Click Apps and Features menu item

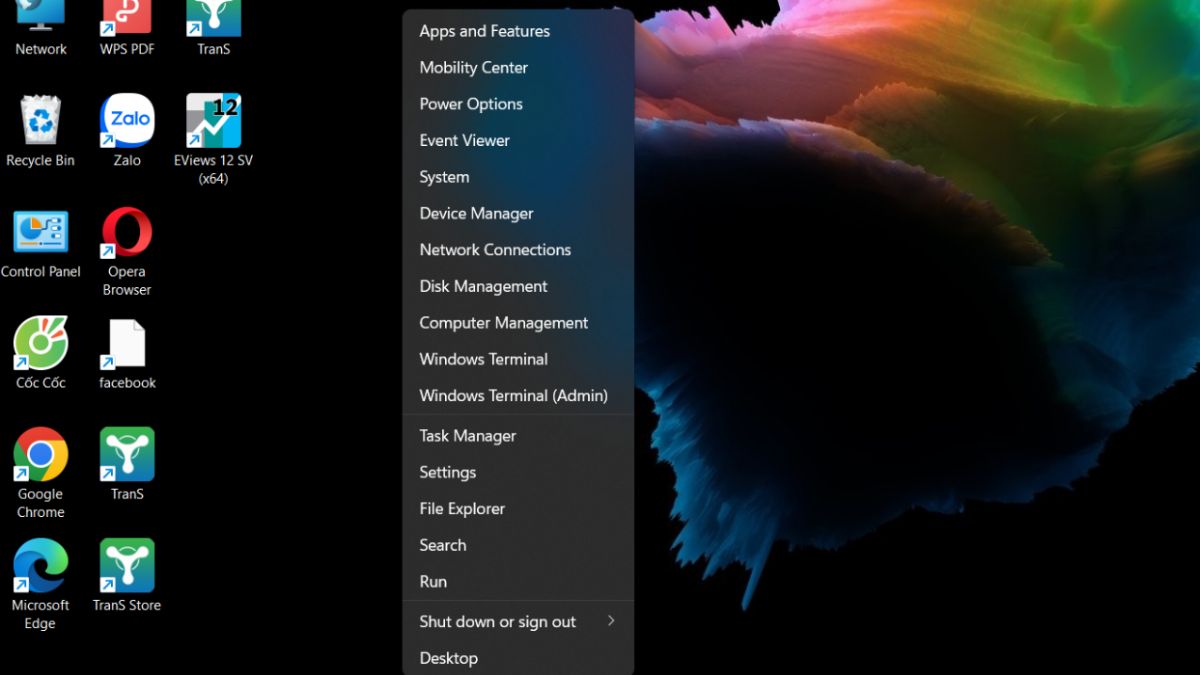484,31
